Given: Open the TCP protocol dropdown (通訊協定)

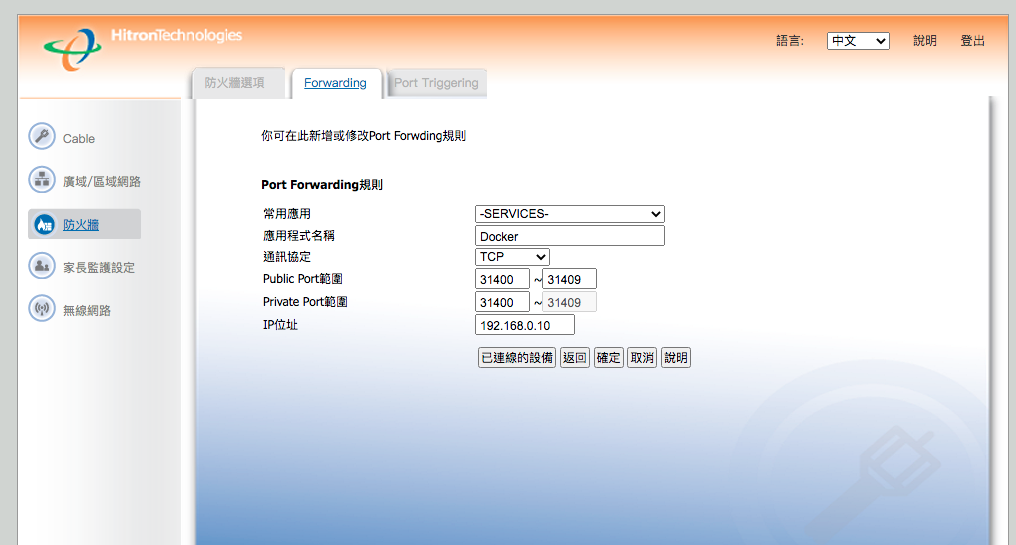Looking at the screenshot, I should click(512, 257).
